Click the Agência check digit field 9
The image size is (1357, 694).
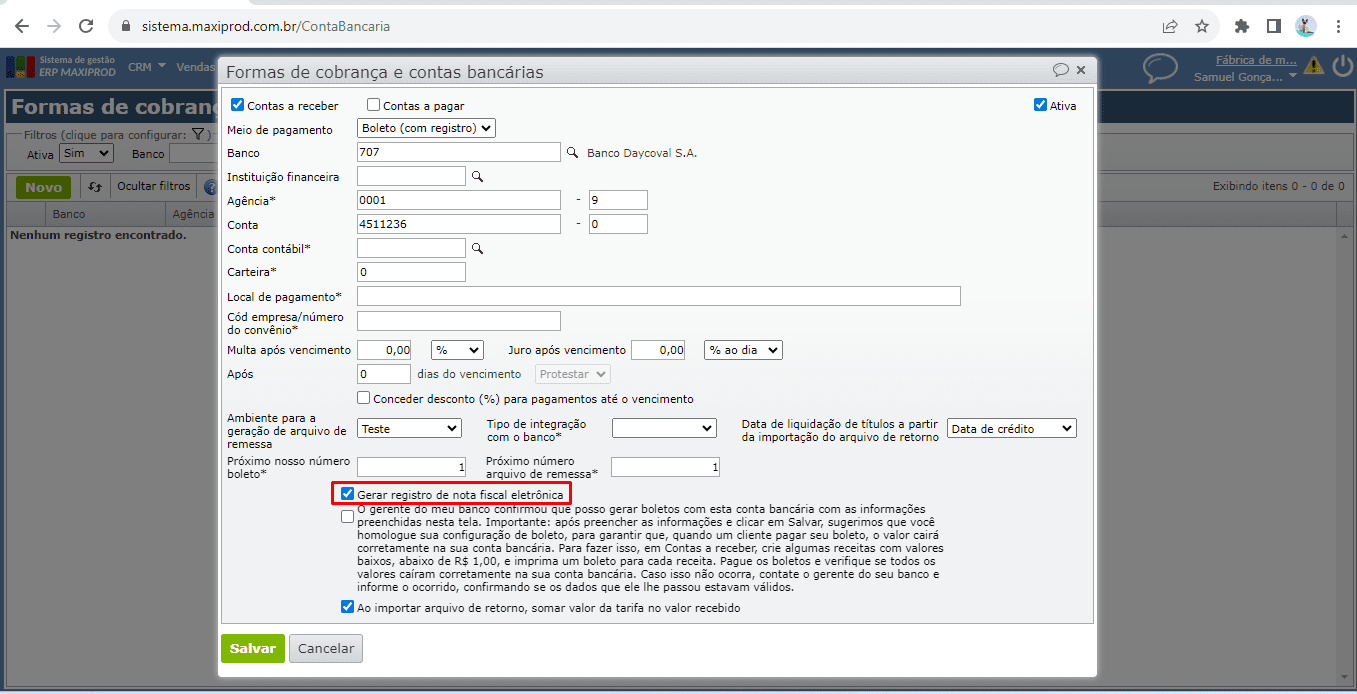pos(618,200)
